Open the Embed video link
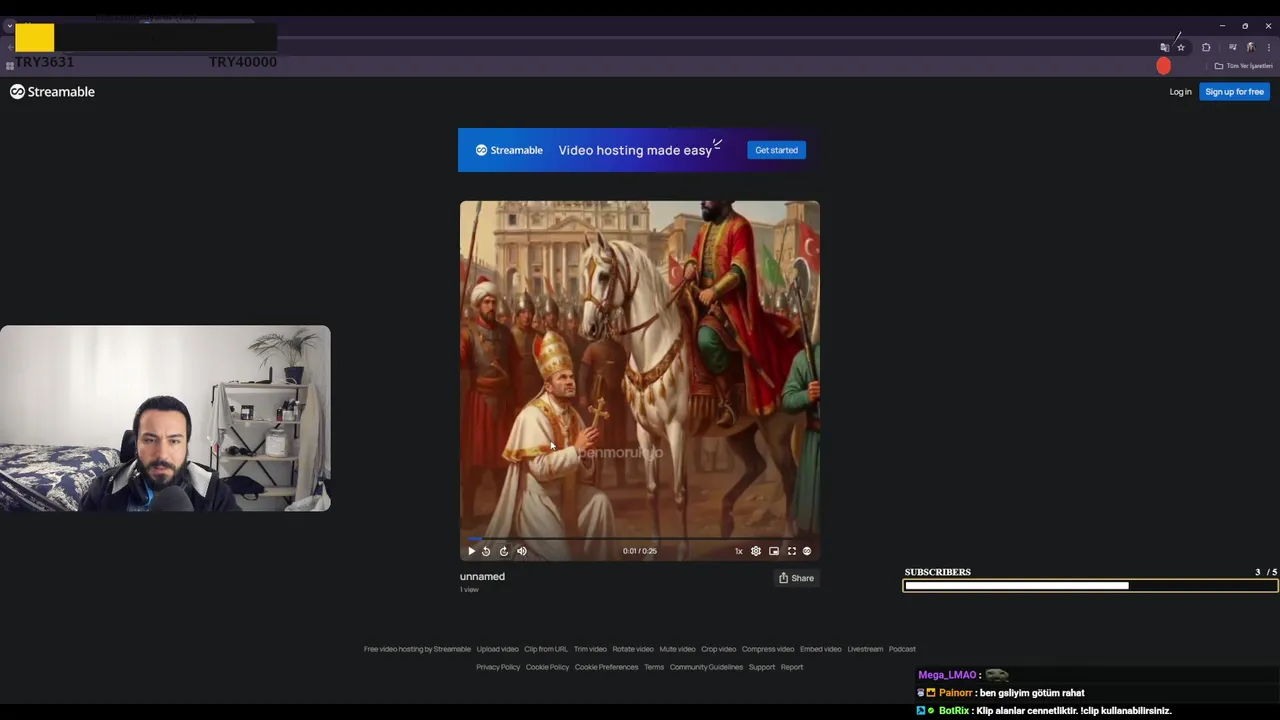The height and width of the screenshot is (720, 1280). point(821,649)
